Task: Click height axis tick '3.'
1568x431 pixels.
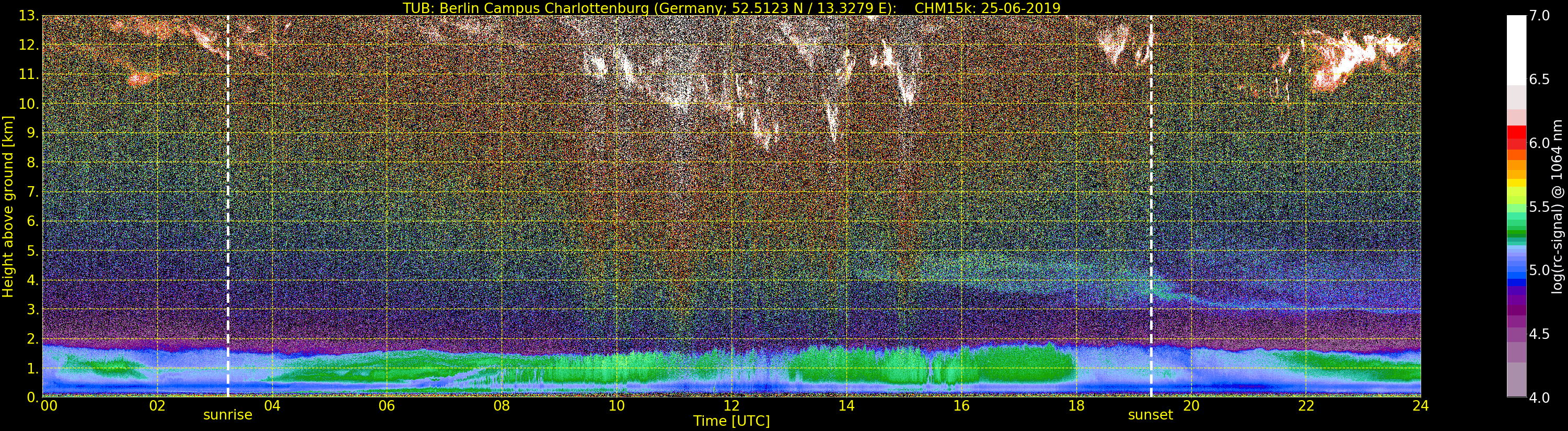Action: point(33,309)
